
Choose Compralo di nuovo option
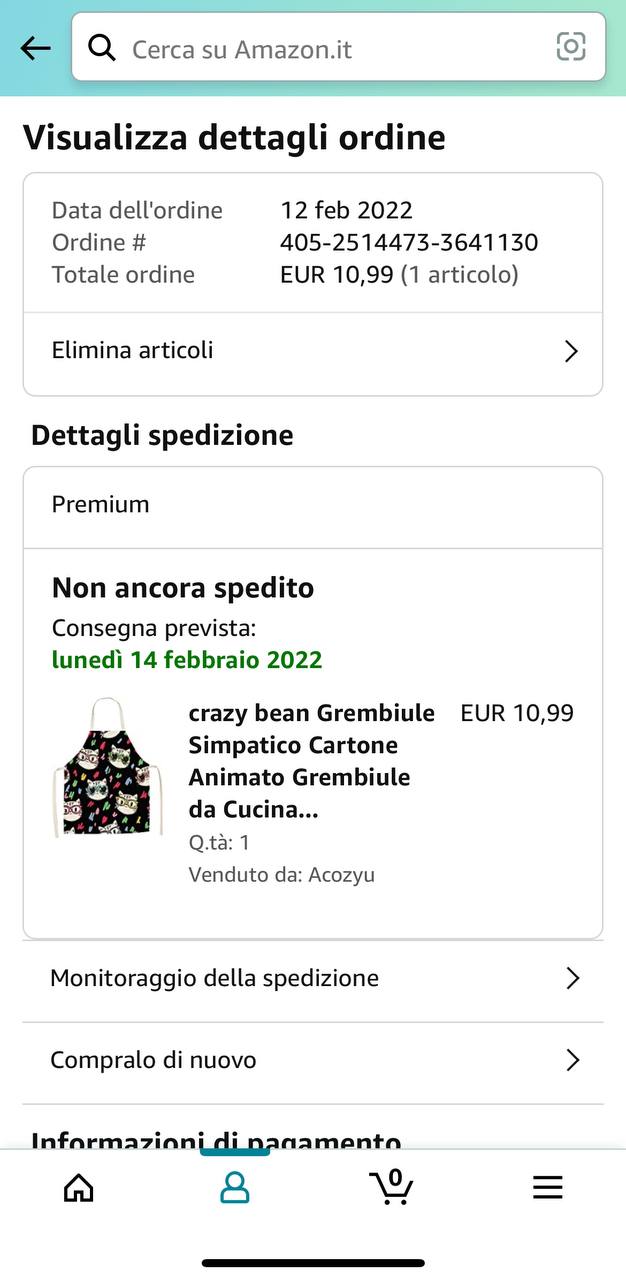click(313, 1060)
